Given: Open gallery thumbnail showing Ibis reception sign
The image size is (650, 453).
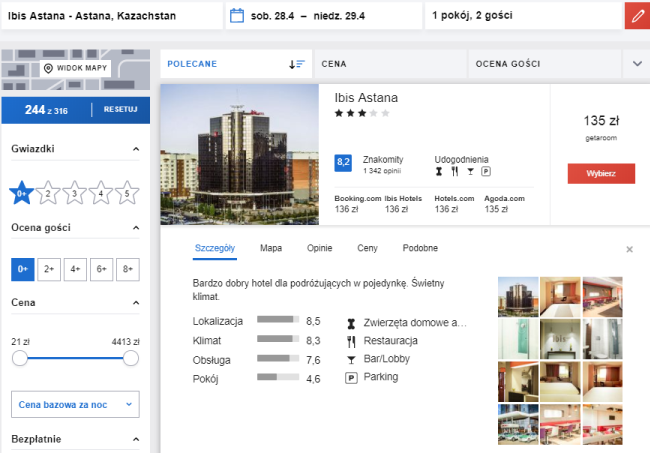Looking at the screenshot, I should coord(560,339).
